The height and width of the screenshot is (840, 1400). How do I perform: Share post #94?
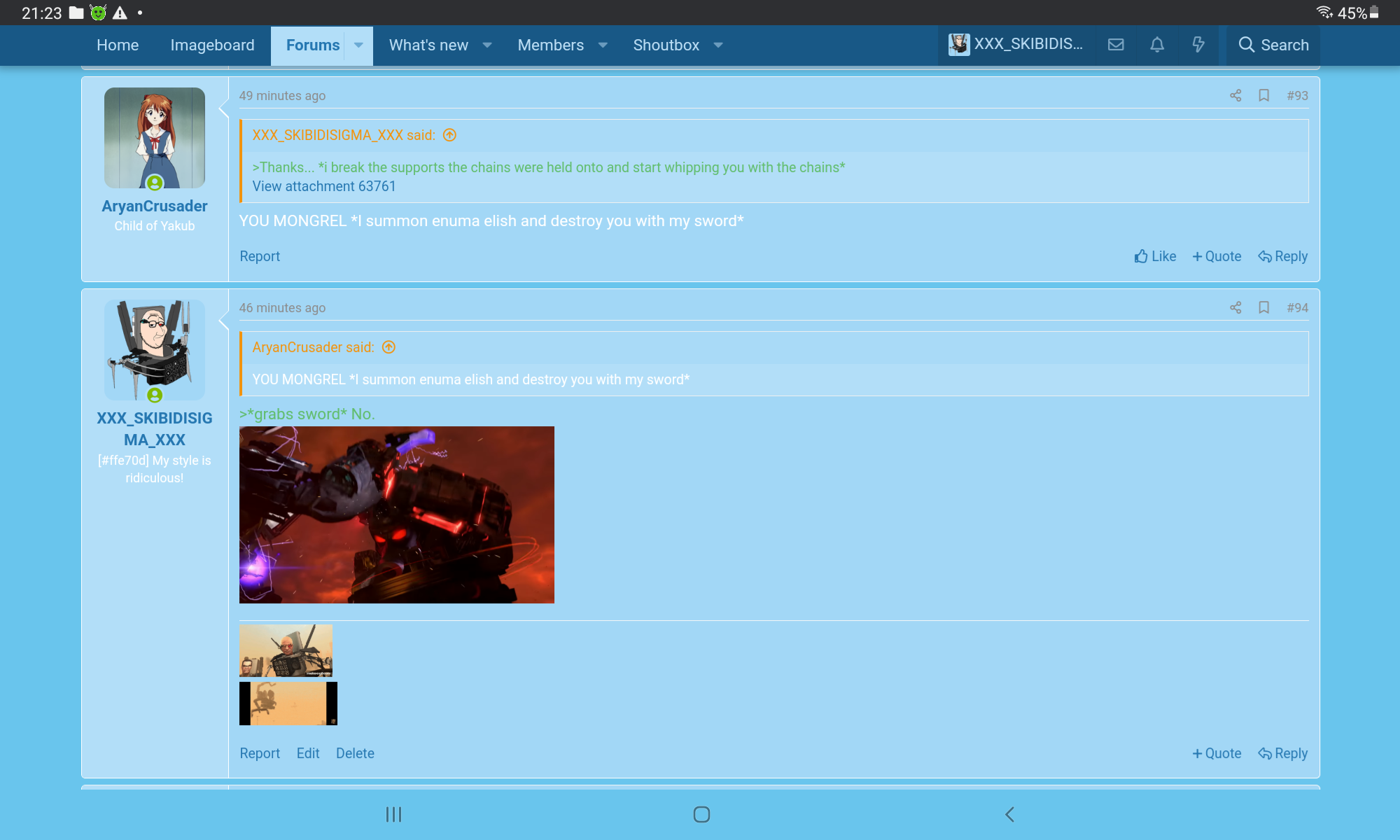point(1235,307)
